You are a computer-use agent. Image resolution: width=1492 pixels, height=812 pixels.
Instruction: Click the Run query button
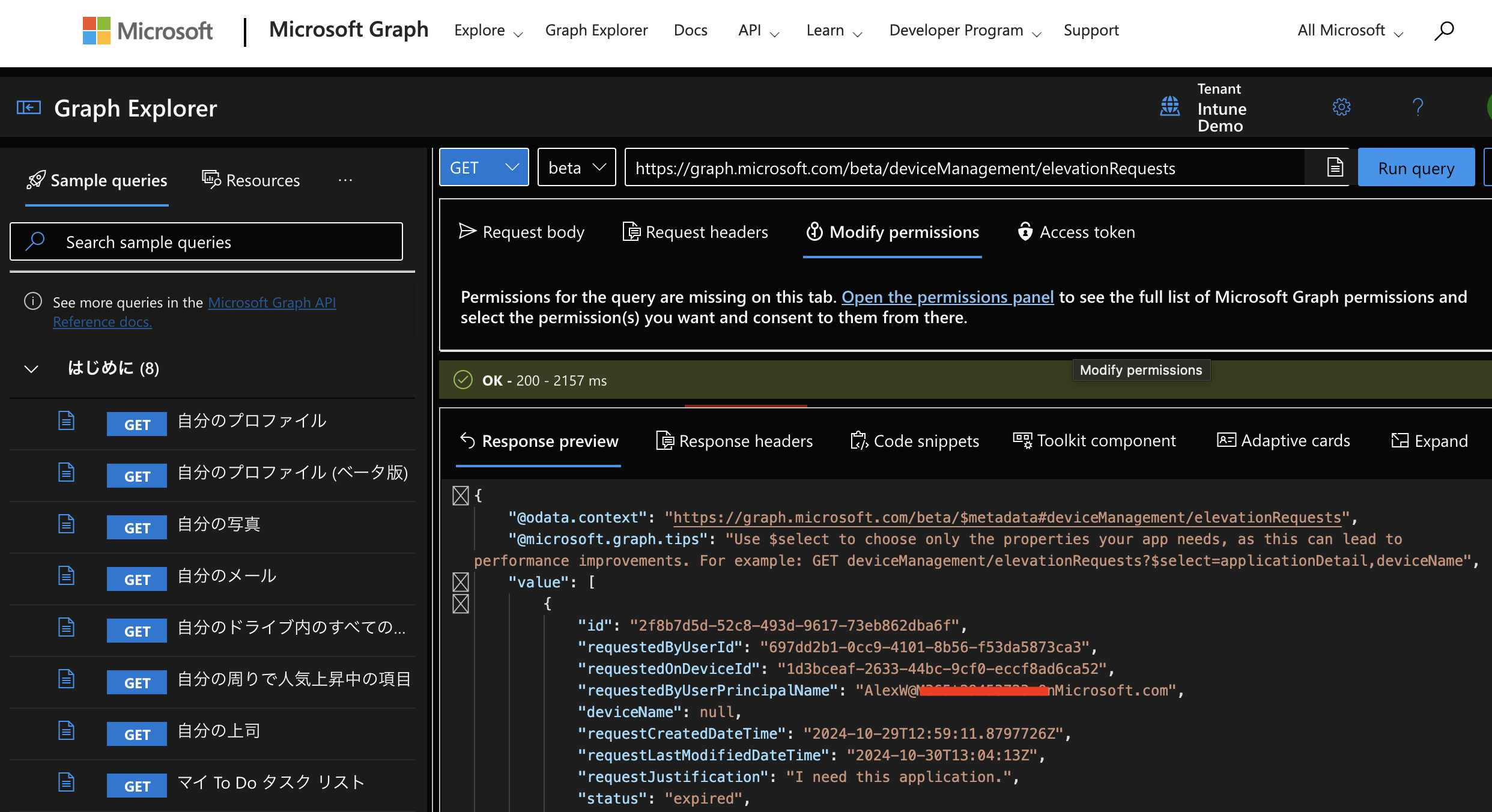point(1416,168)
